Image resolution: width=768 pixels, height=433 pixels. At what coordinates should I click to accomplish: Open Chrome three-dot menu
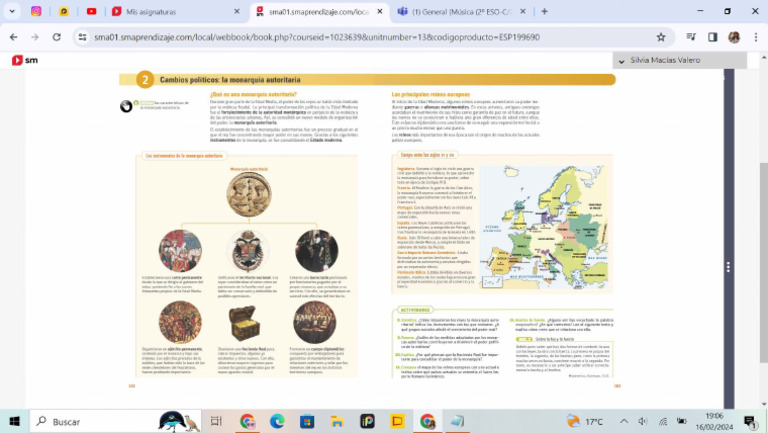[756, 37]
